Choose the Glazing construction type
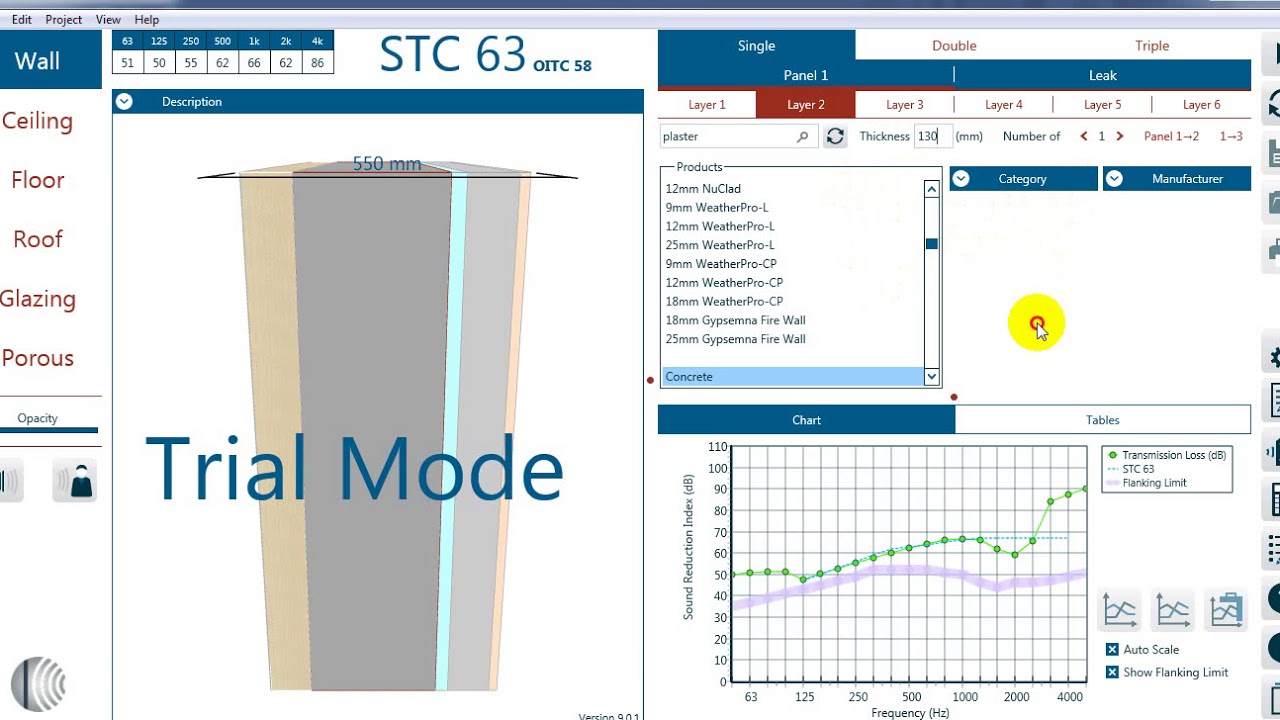This screenshot has width=1280, height=720. tap(38, 299)
